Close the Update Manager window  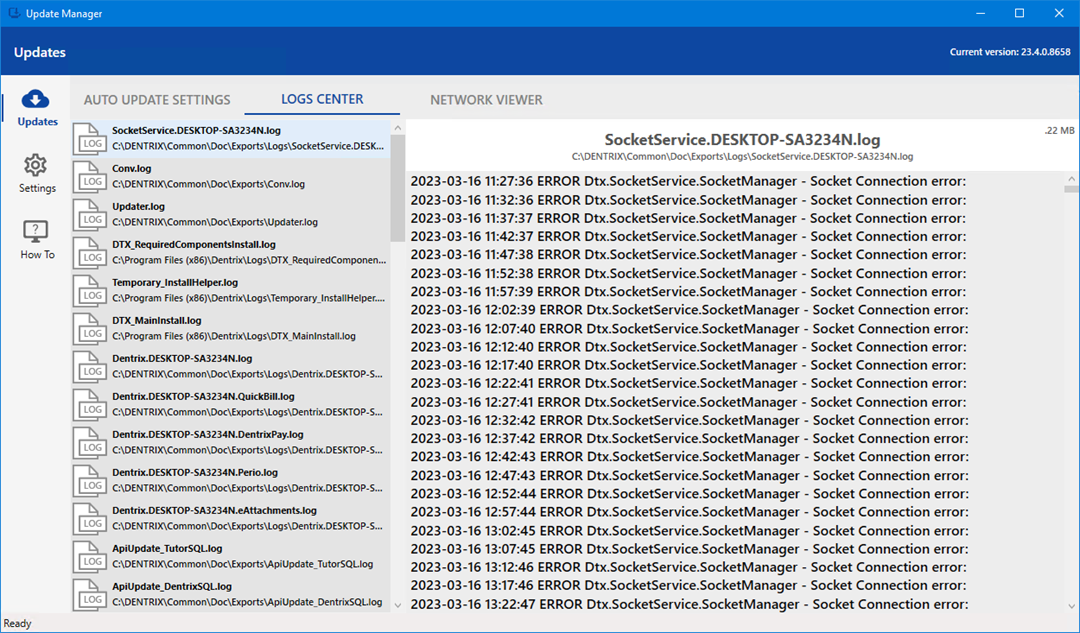[x=1059, y=13]
